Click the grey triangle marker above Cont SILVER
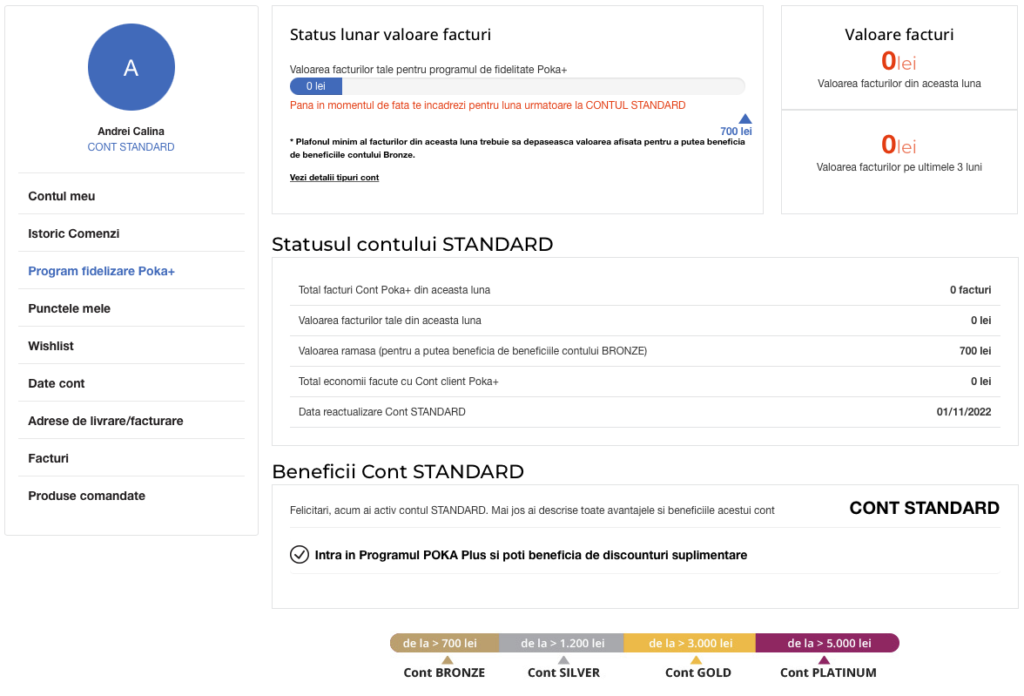 (564, 660)
